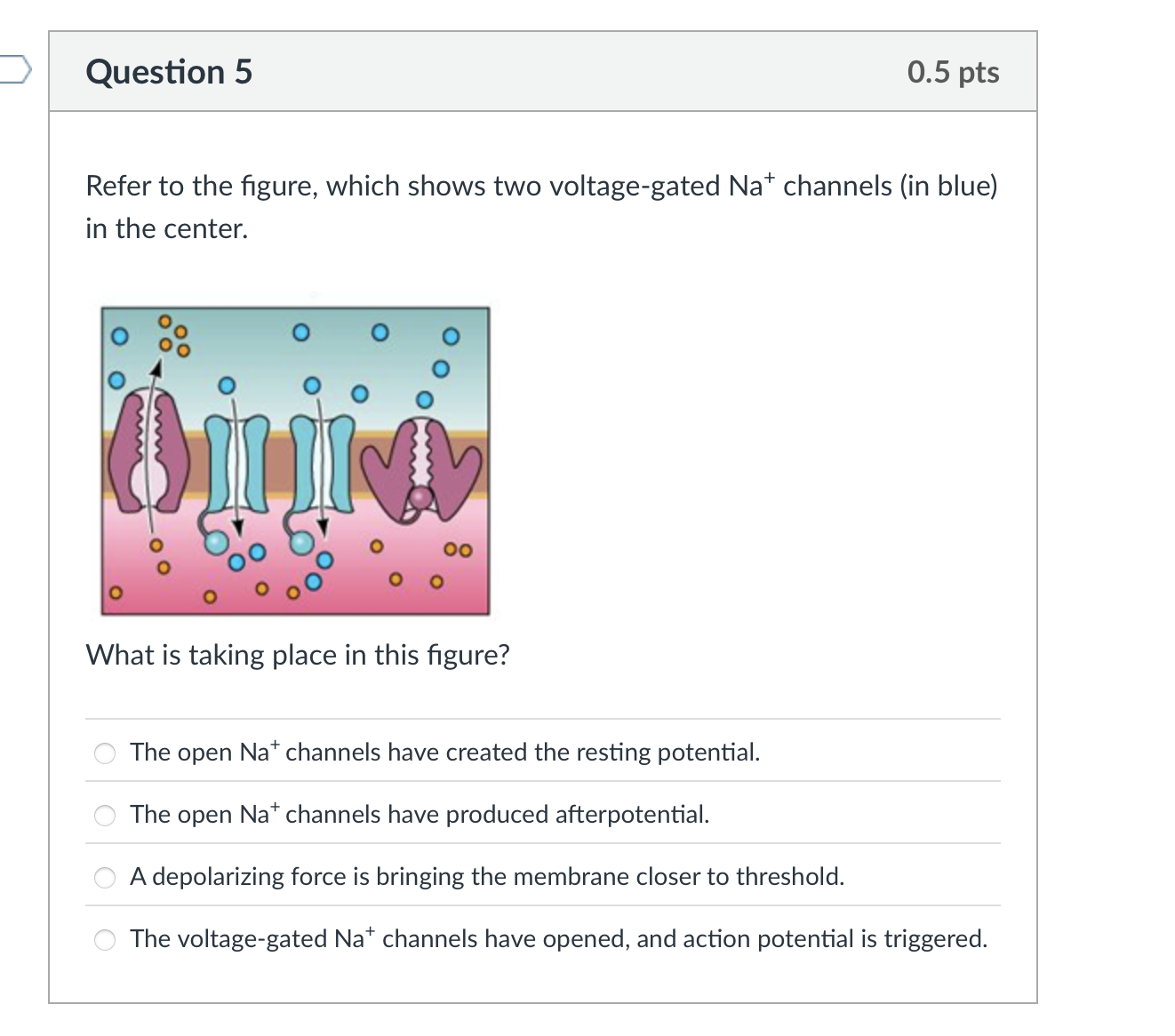The width and height of the screenshot is (1175, 1036).
Task: Choose "A depolarizing force is bringing the membrane closer to threshold"
Action: tap(487, 876)
